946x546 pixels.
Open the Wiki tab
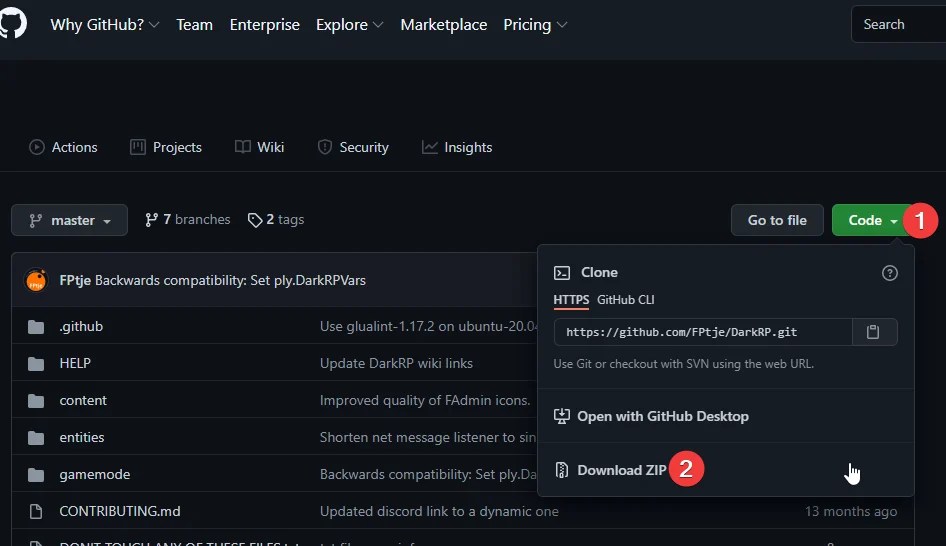pyautogui.click(x=259, y=147)
